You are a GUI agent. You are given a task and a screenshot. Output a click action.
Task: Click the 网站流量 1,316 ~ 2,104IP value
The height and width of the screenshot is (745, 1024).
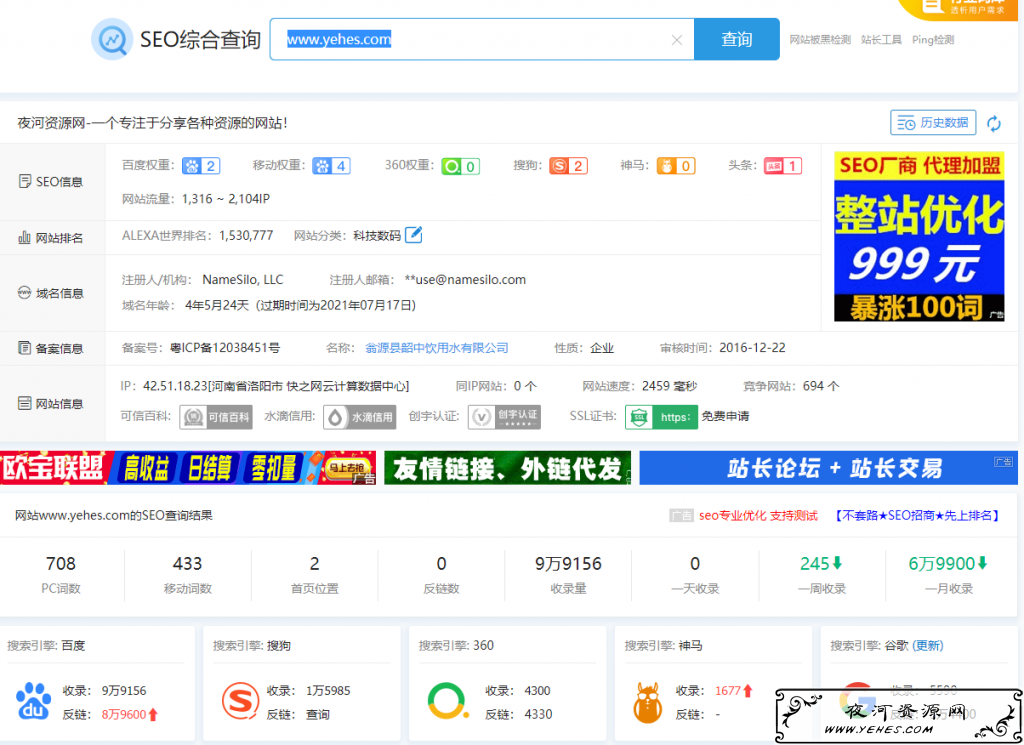tap(226, 199)
